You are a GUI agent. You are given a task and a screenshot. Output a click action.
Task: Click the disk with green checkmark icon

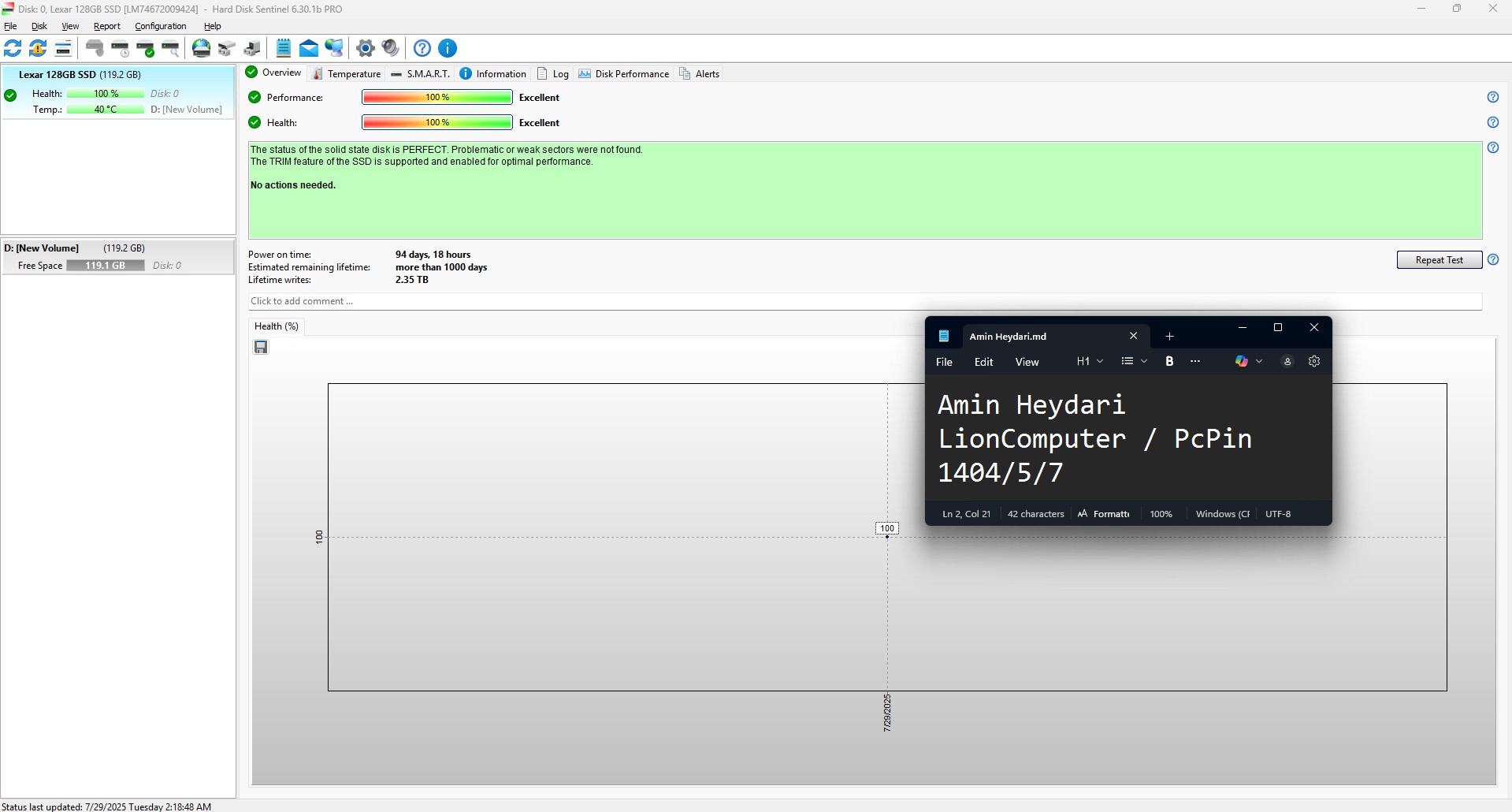pos(145,48)
